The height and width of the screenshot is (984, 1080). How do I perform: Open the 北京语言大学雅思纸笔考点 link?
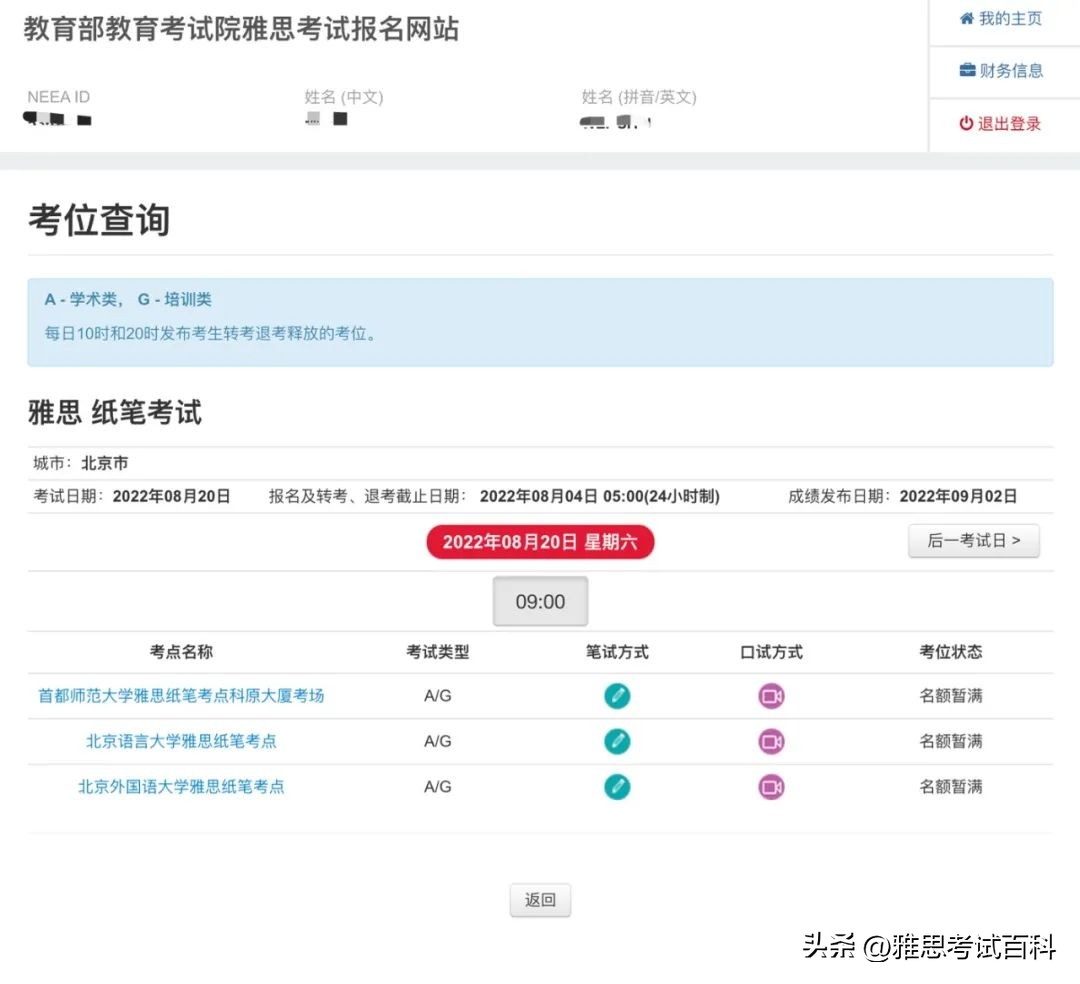point(178,741)
